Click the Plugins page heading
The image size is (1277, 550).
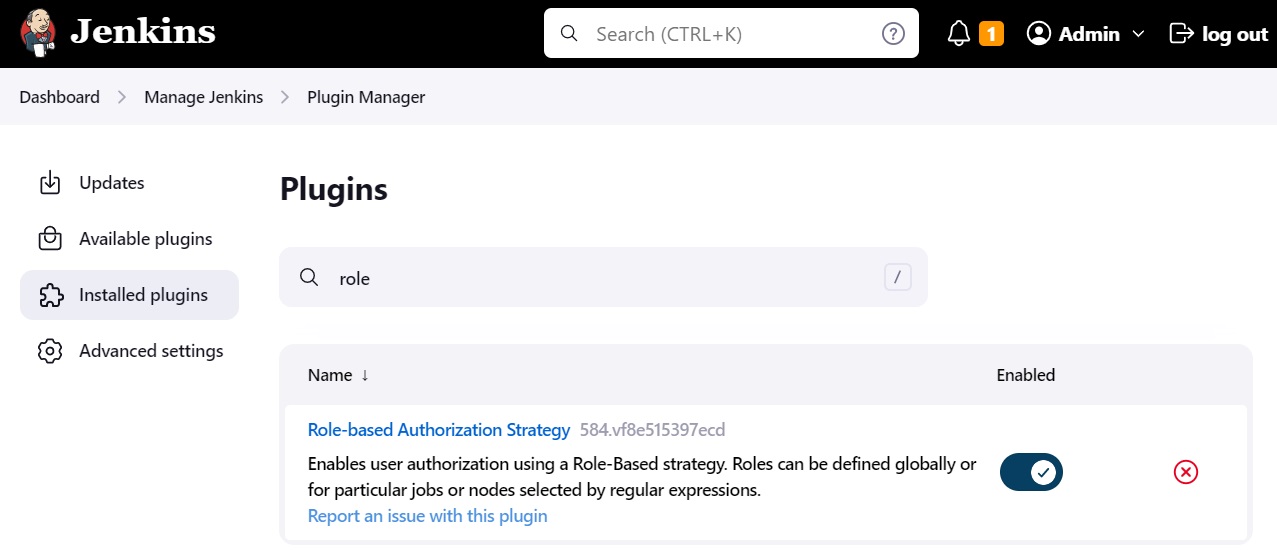[x=334, y=189]
